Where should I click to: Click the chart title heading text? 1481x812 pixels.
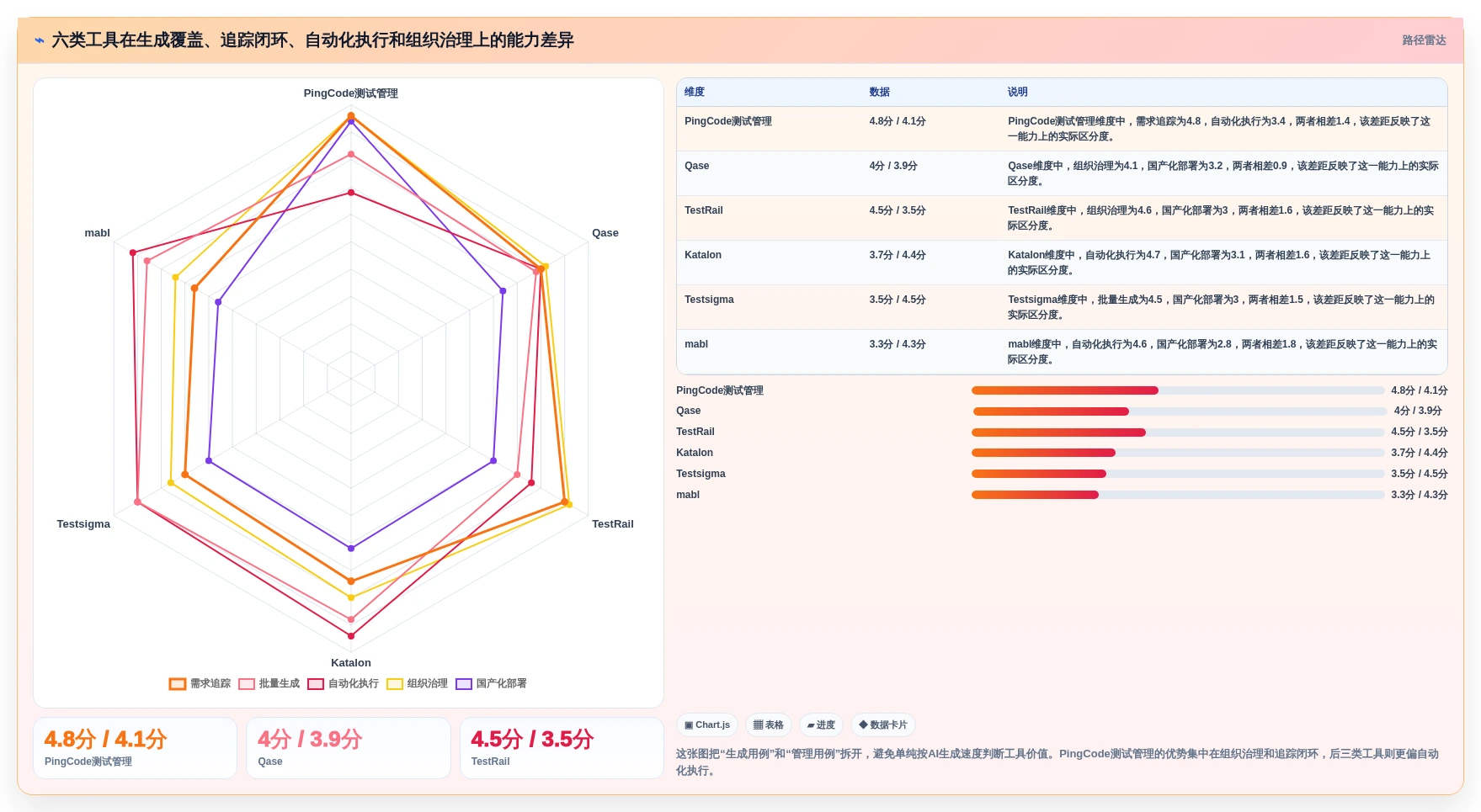tap(312, 40)
